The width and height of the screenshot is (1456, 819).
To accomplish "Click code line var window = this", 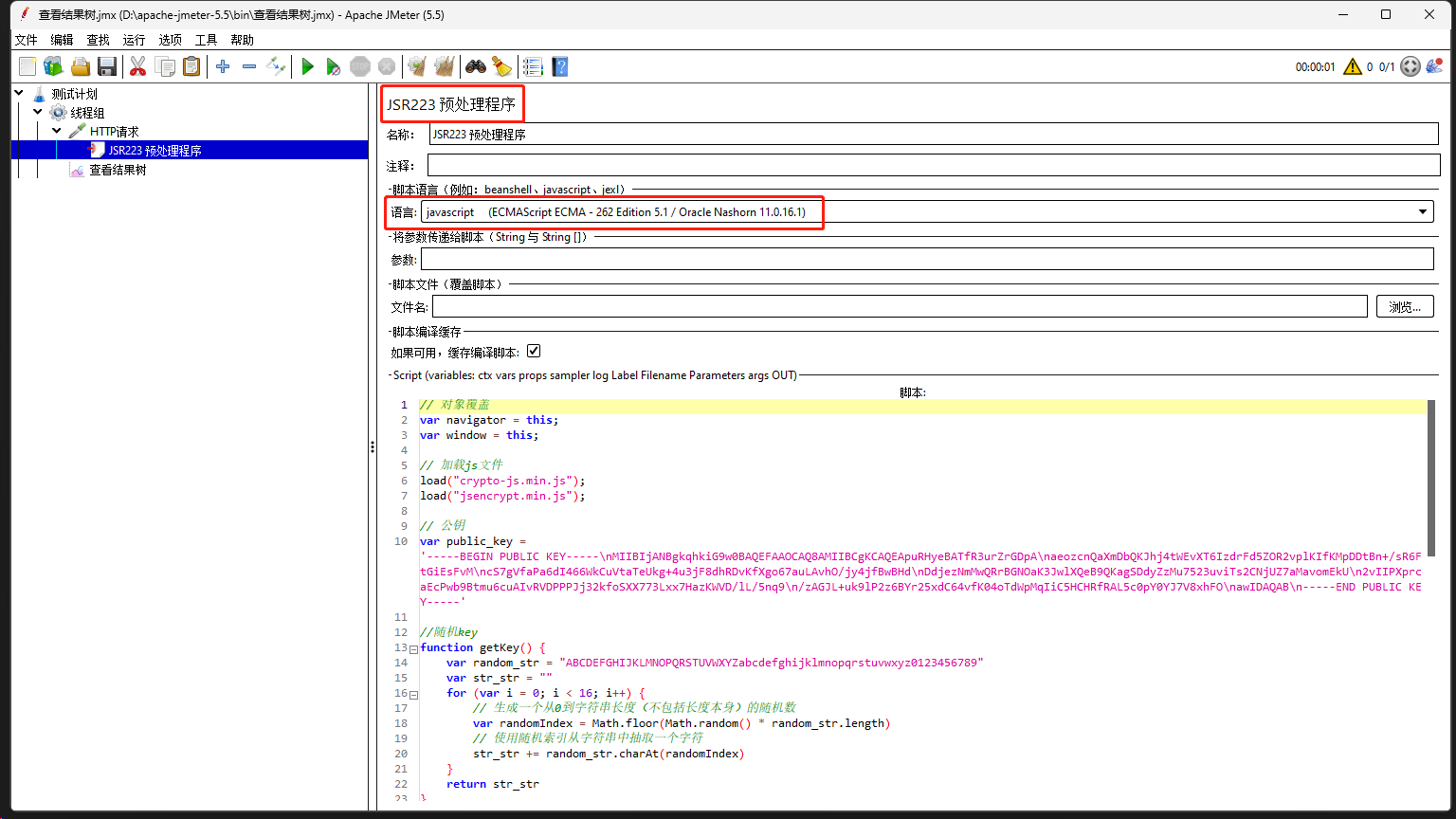I will pyautogui.click(x=479, y=435).
